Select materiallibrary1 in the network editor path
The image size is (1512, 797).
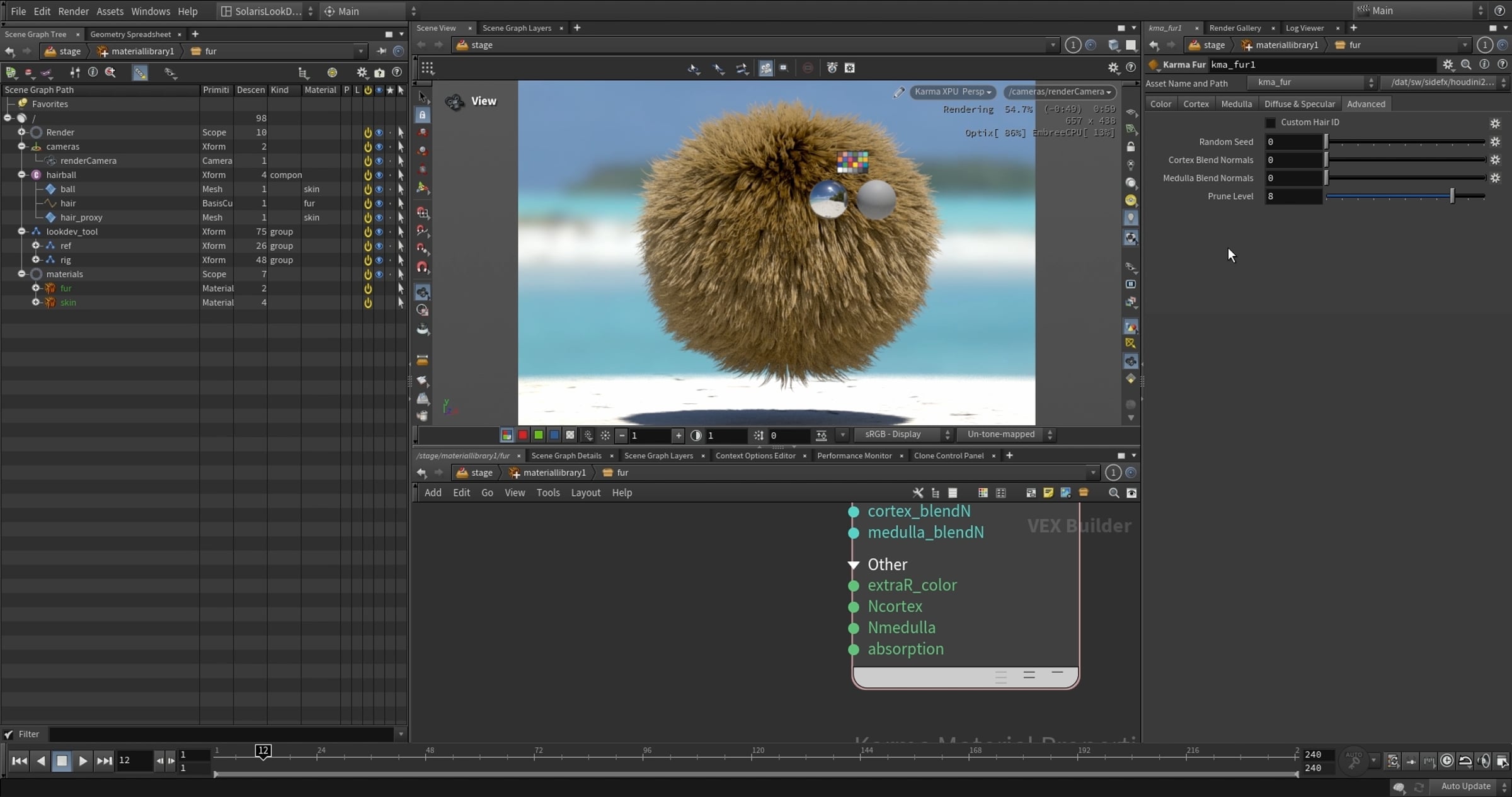click(547, 473)
